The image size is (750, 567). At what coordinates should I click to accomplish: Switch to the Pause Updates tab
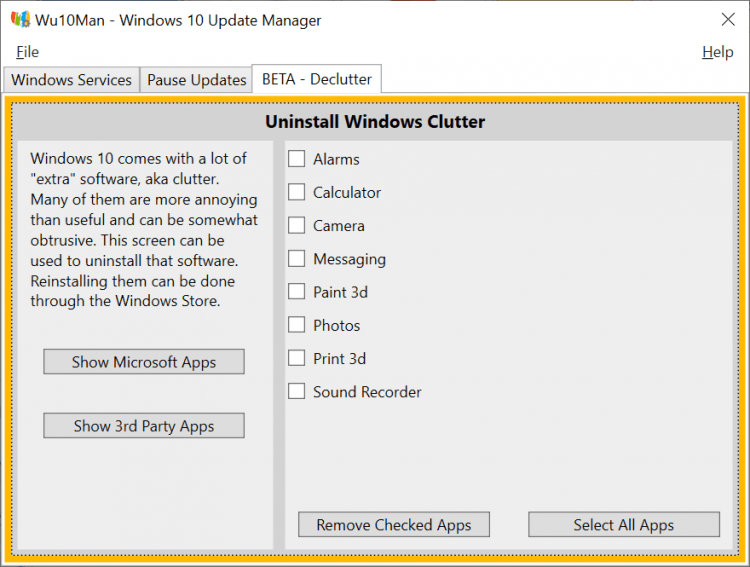tap(196, 79)
